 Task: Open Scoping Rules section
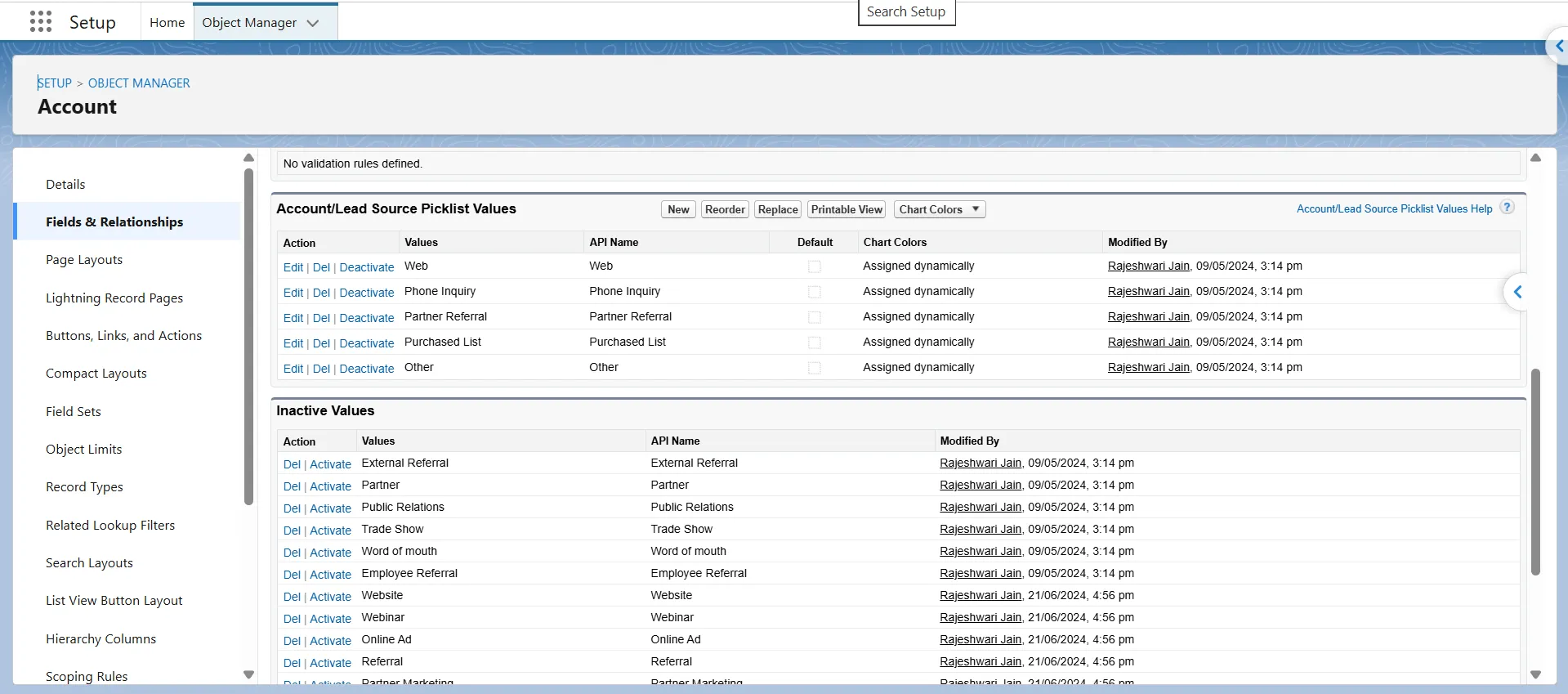pos(87,676)
